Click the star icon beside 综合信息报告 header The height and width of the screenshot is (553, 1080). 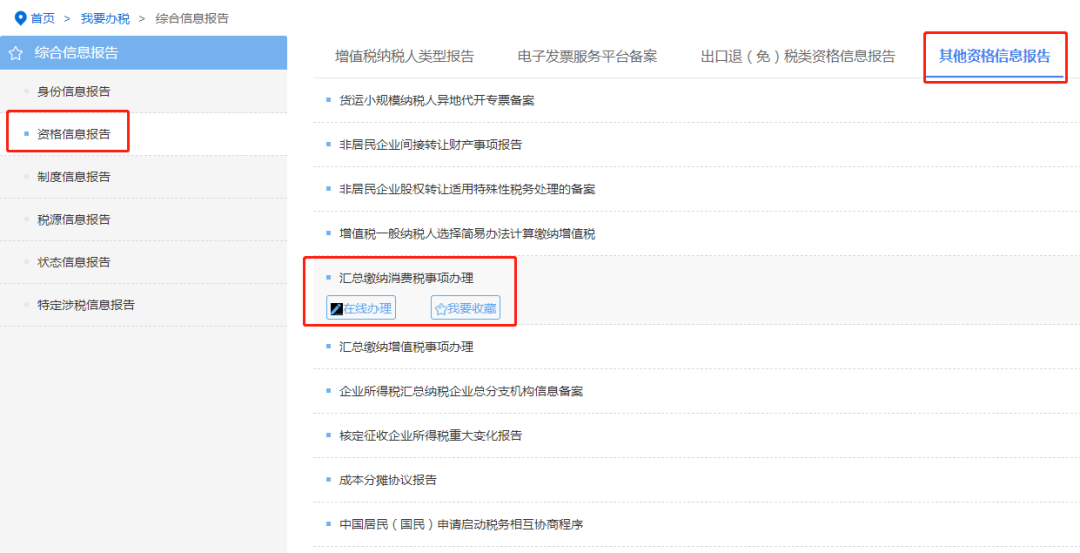(16, 53)
